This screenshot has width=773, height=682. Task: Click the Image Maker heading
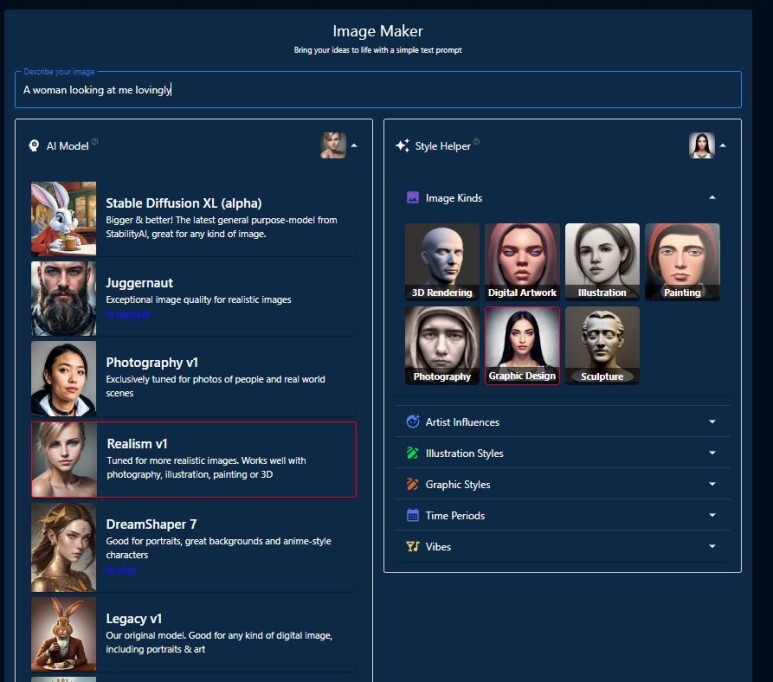coord(378,31)
